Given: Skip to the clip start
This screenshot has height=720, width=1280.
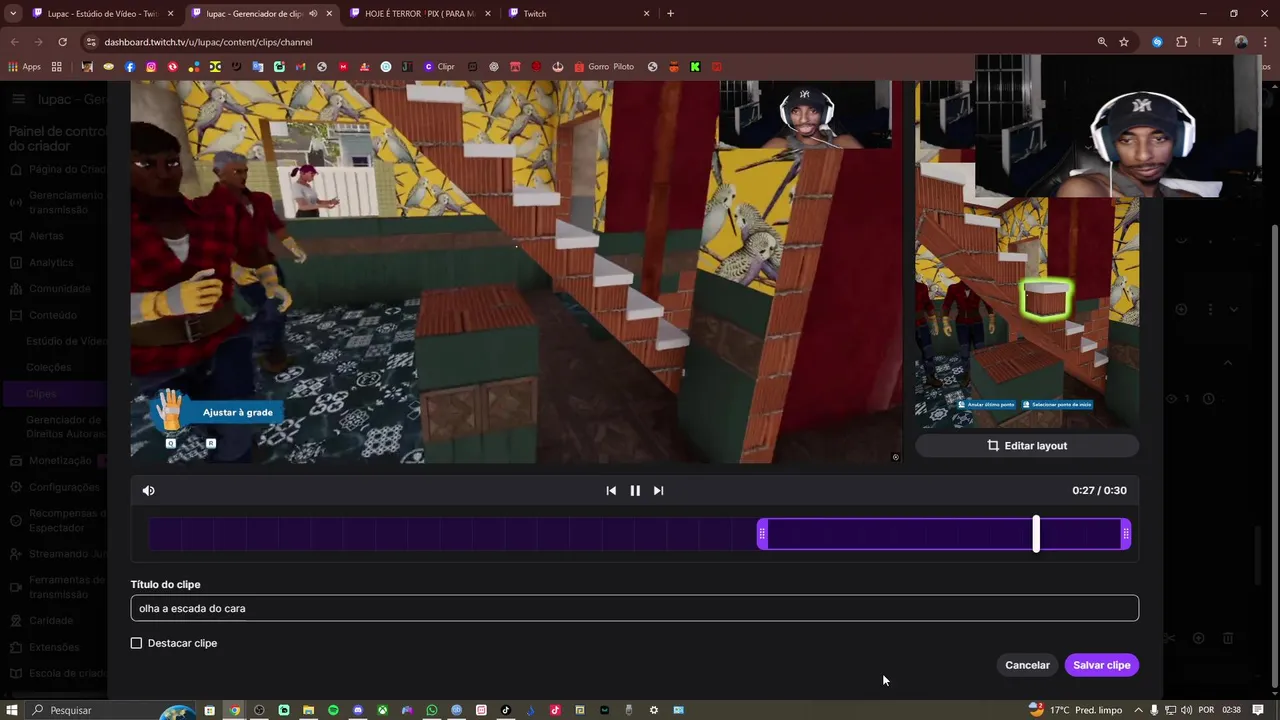Looking at the screenshot, I should tap(611, 490).
